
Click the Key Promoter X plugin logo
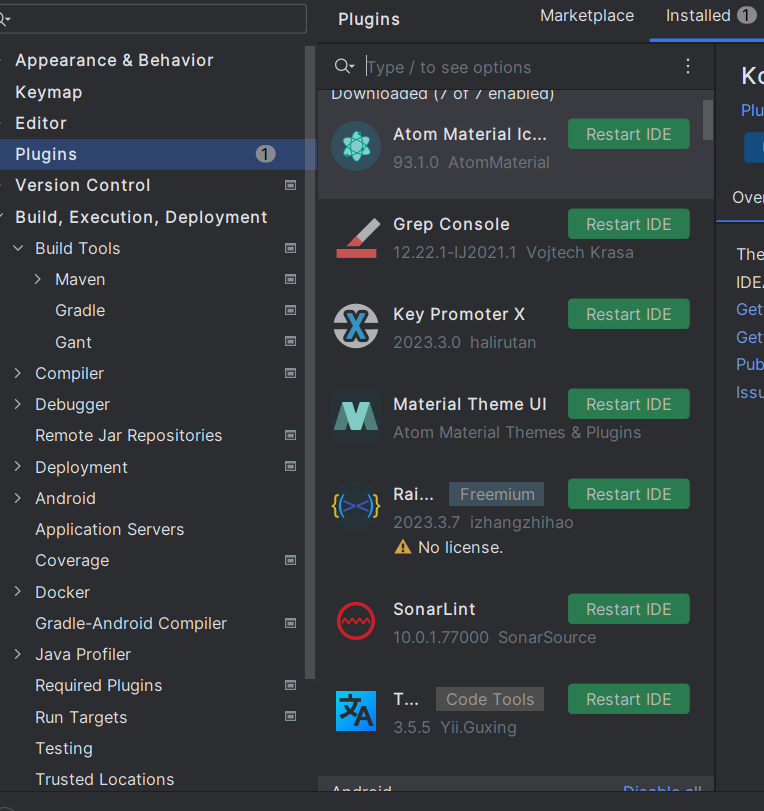pyautogui.click(x=356, y=326)
